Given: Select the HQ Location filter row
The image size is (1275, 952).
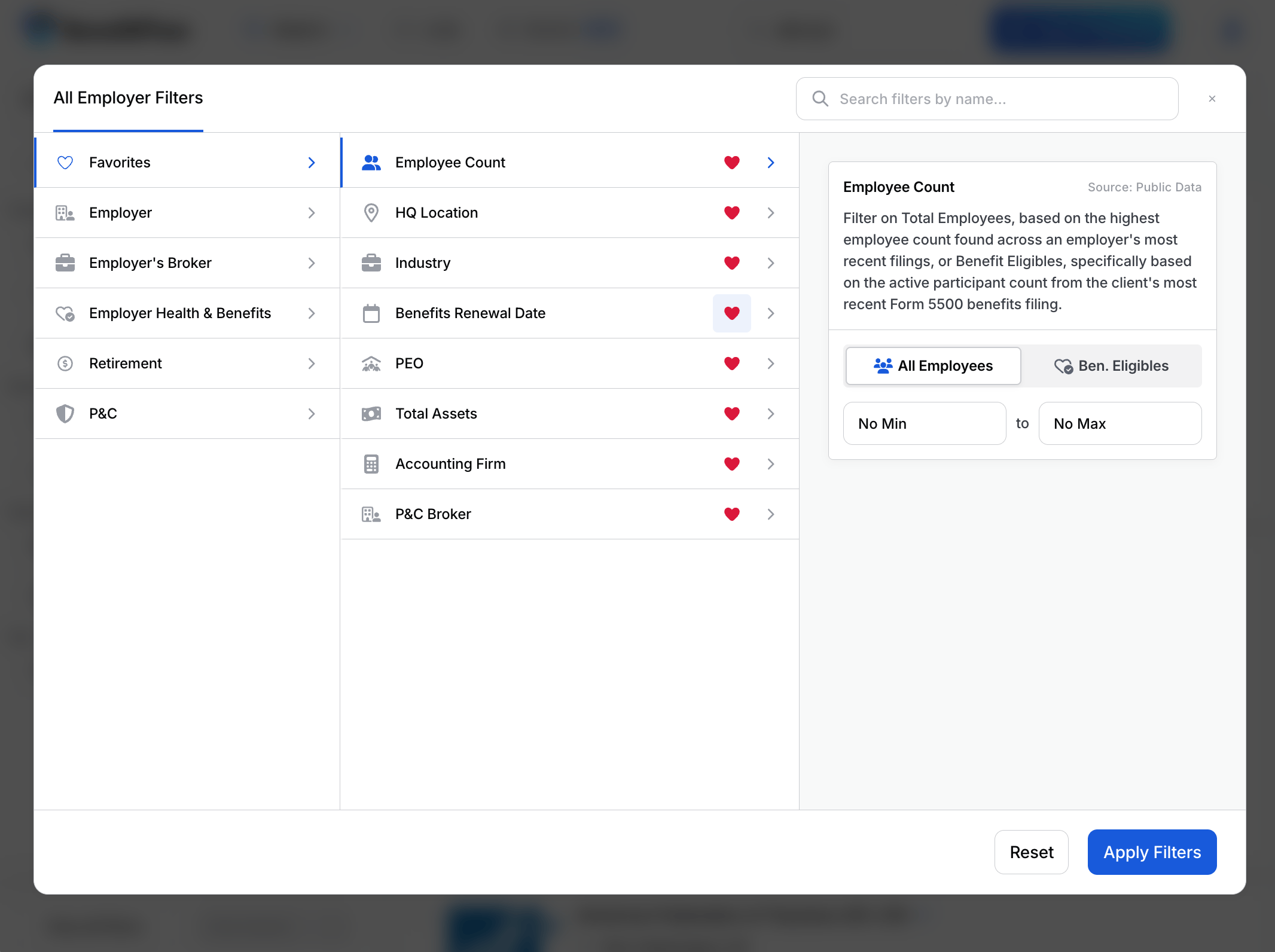Looking at the screenshot, I should 570,213.
